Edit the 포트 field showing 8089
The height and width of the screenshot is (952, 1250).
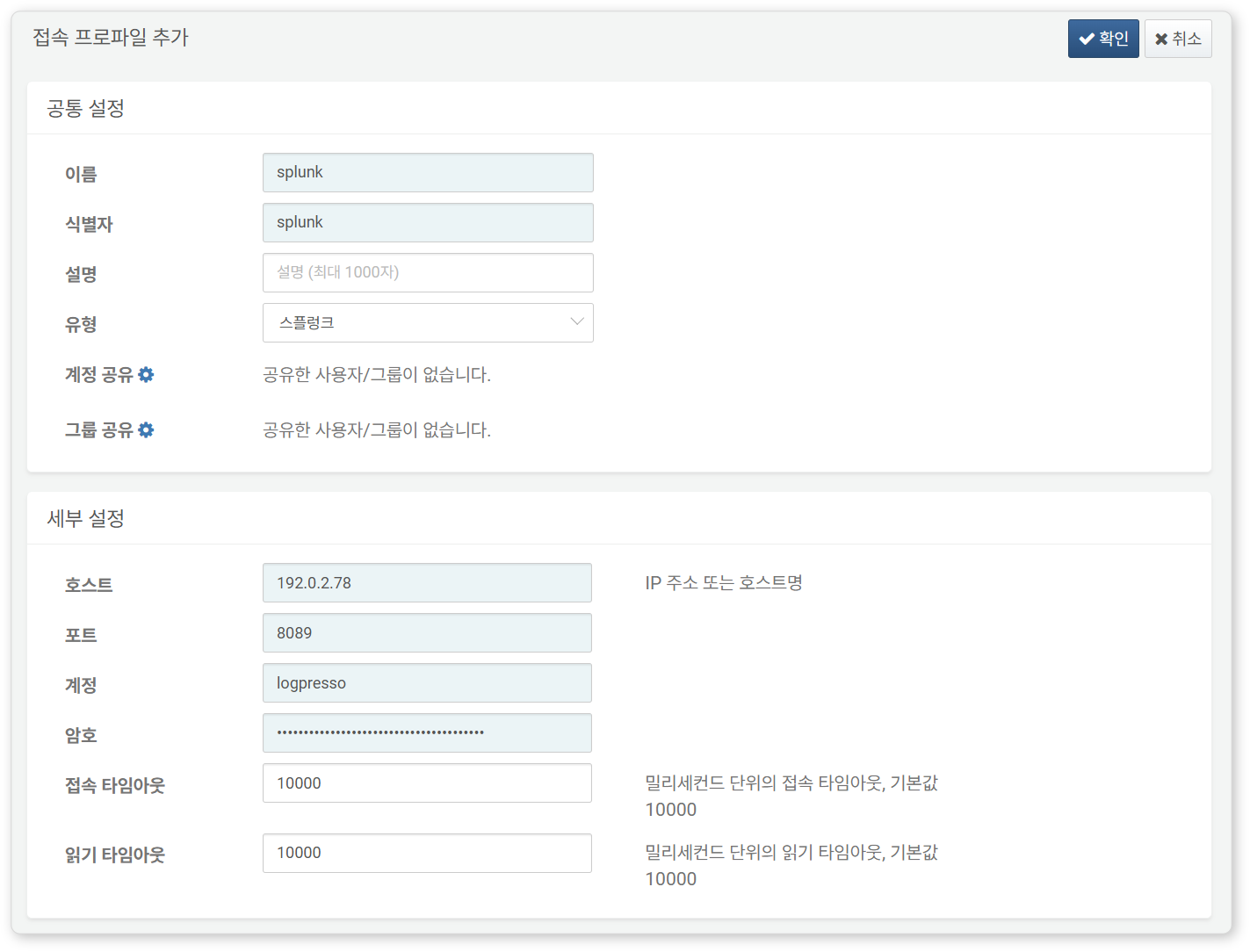click(427, 632)
